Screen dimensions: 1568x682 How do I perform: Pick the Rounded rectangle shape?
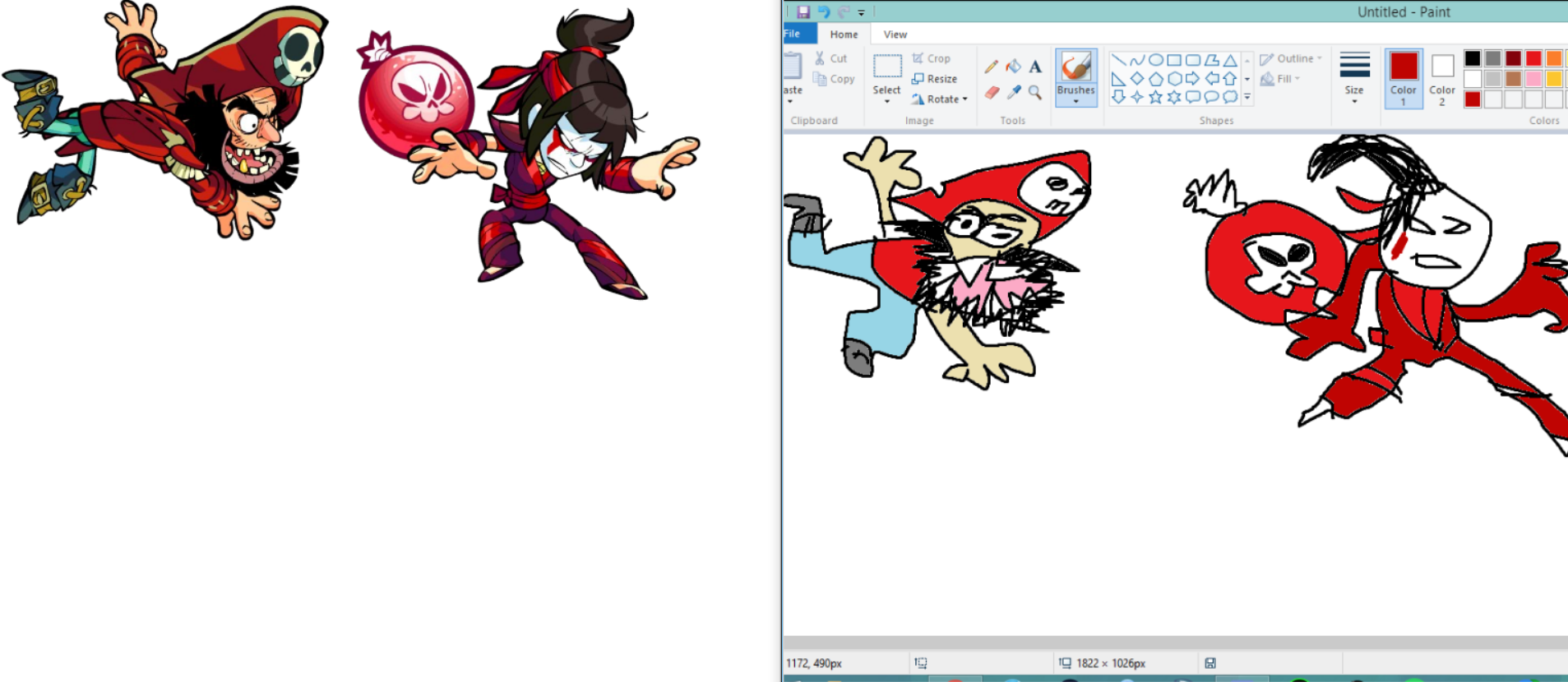click(x=1193, y=60)
